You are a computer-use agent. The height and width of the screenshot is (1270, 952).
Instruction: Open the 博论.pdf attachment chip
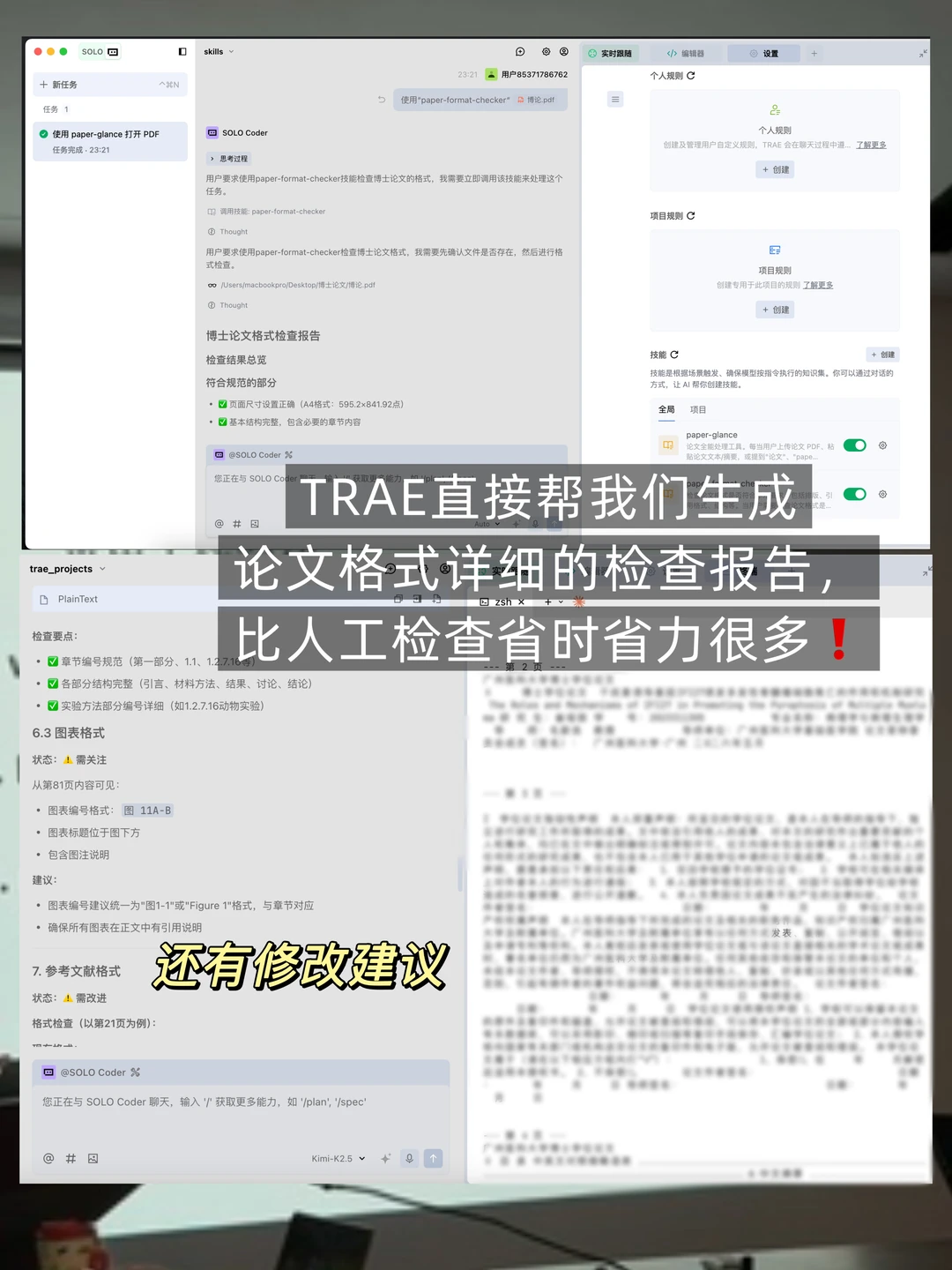tap(536, 100)
